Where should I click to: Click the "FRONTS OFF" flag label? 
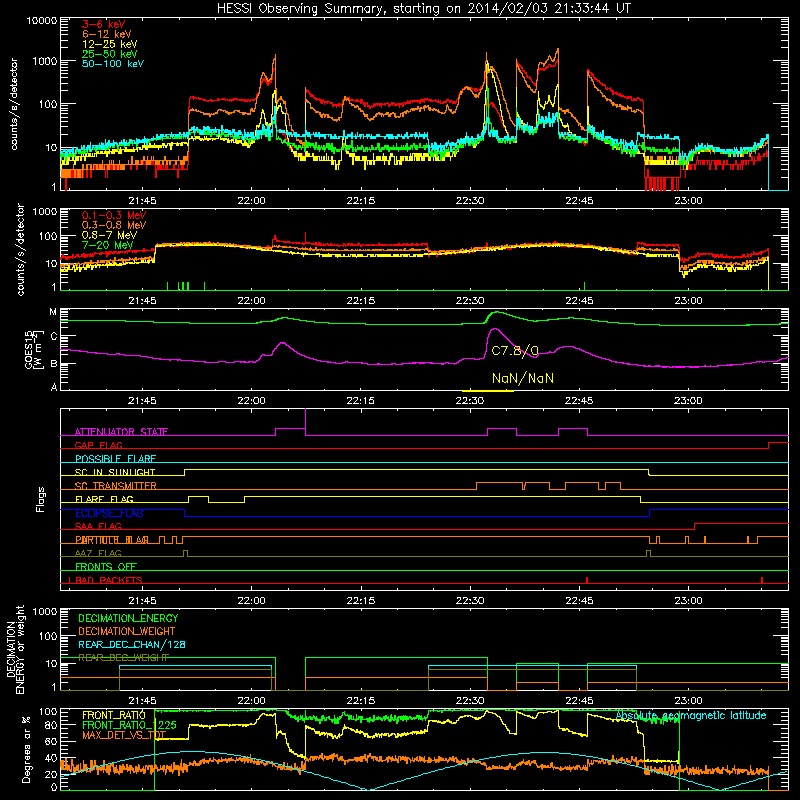[x=106, y=566]
